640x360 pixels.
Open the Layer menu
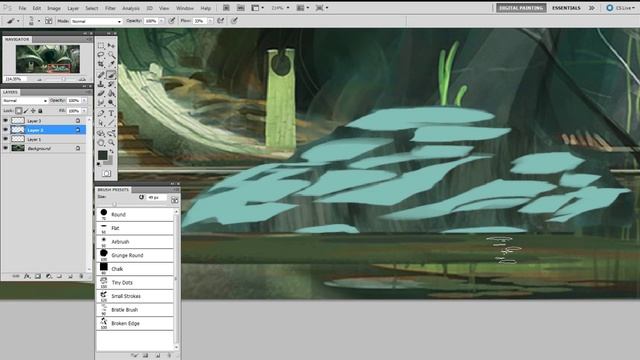pos(73,8)
